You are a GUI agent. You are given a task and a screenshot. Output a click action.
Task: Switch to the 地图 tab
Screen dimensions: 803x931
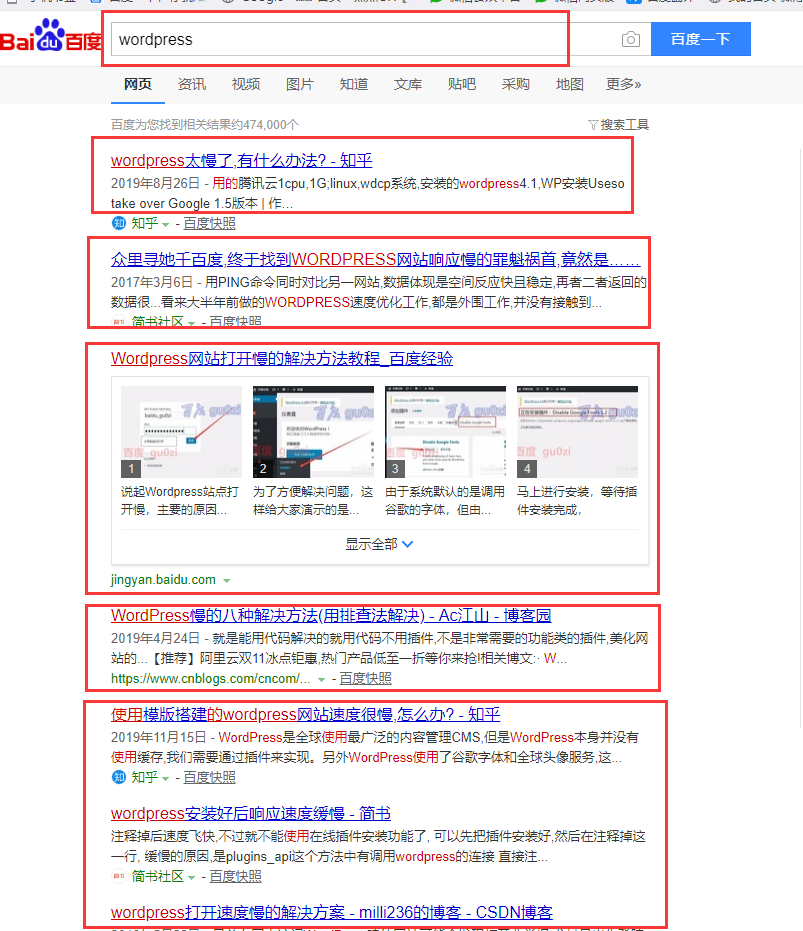tap(569, 84)
